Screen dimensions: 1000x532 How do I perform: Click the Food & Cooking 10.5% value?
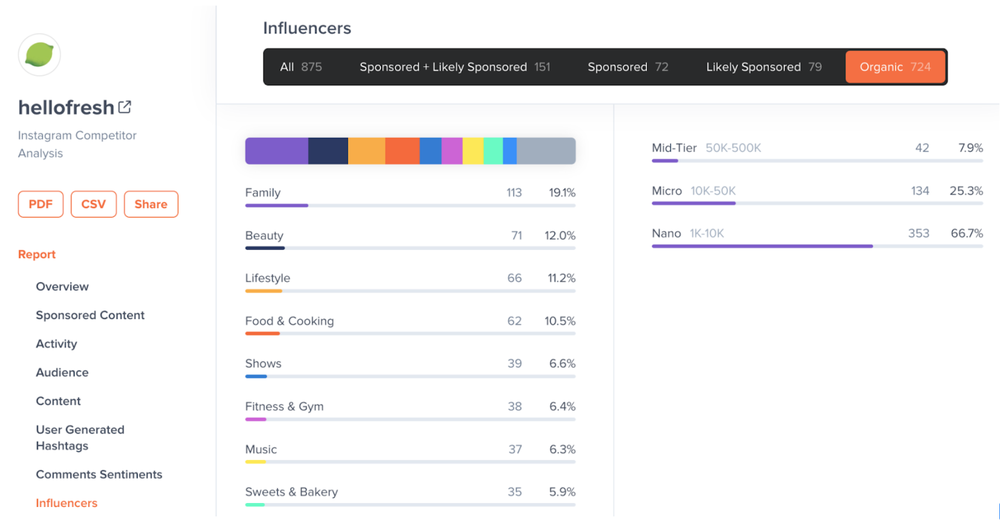click(560, 321)
